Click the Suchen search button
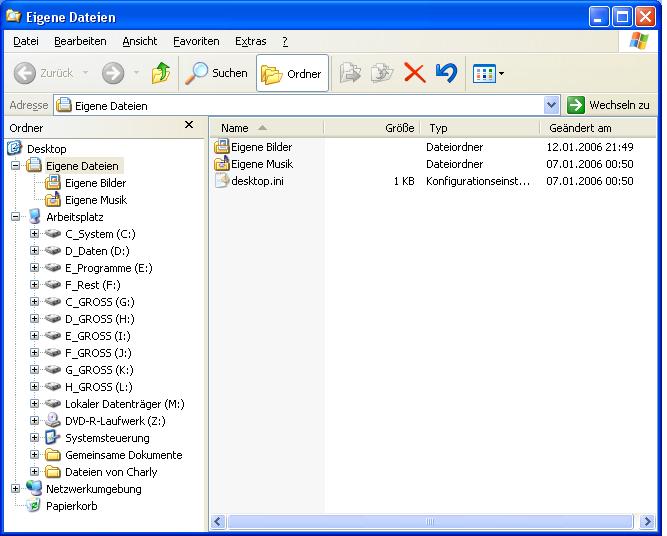This screenshot has width=667, height=536. (217, 73)
